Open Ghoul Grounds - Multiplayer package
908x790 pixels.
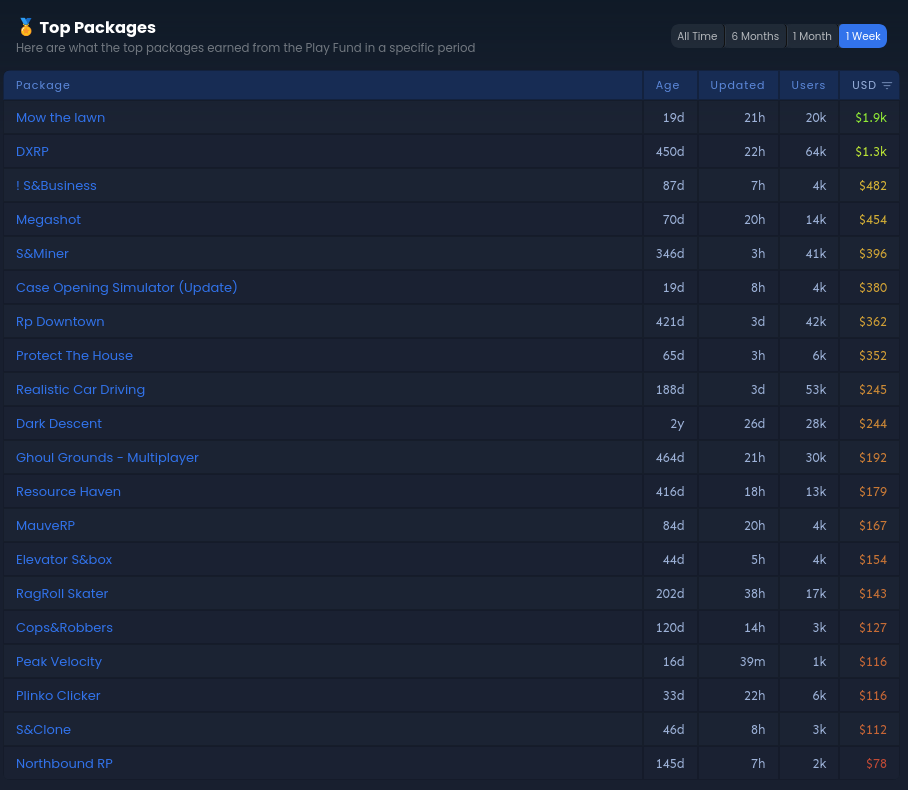tap(107, 458)
